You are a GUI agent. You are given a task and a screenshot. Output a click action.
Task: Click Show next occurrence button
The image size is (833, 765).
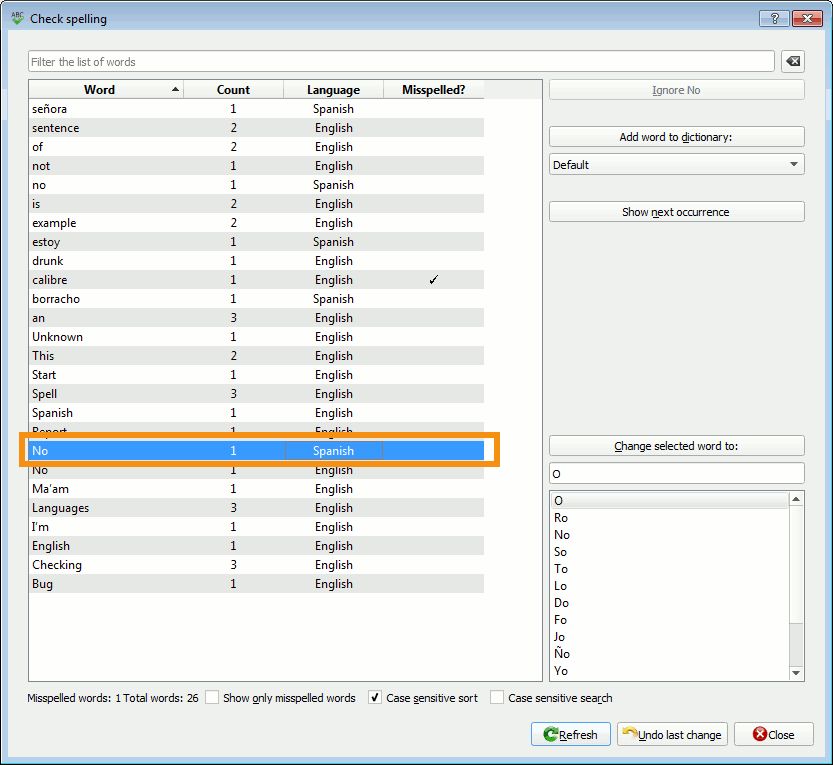(x=676, y=212)
